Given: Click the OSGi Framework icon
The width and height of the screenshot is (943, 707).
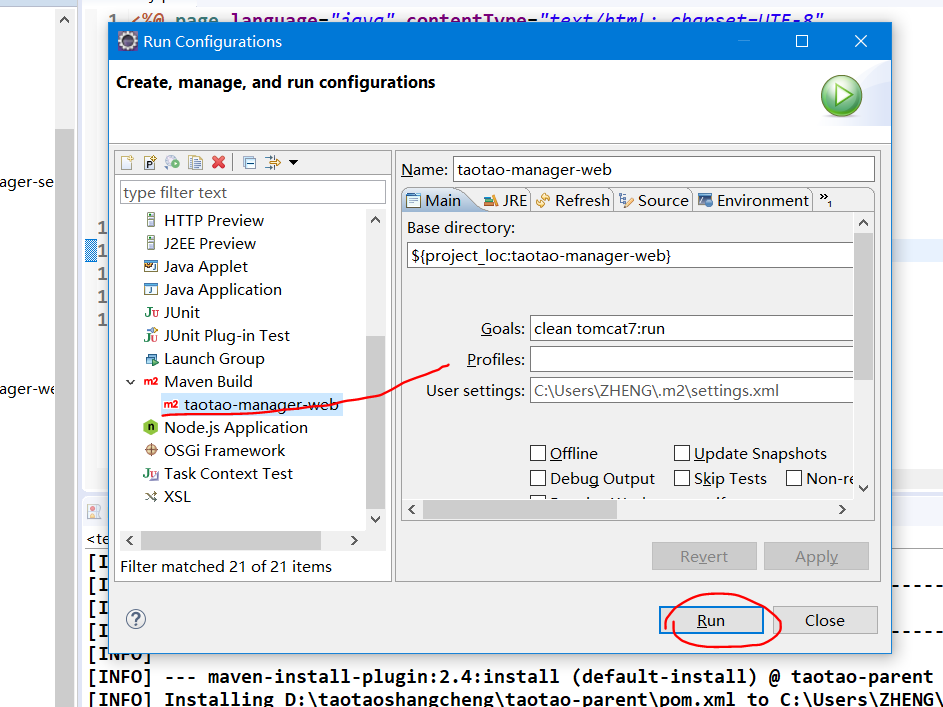Looking at the screenshot, I should click(151, 450).
